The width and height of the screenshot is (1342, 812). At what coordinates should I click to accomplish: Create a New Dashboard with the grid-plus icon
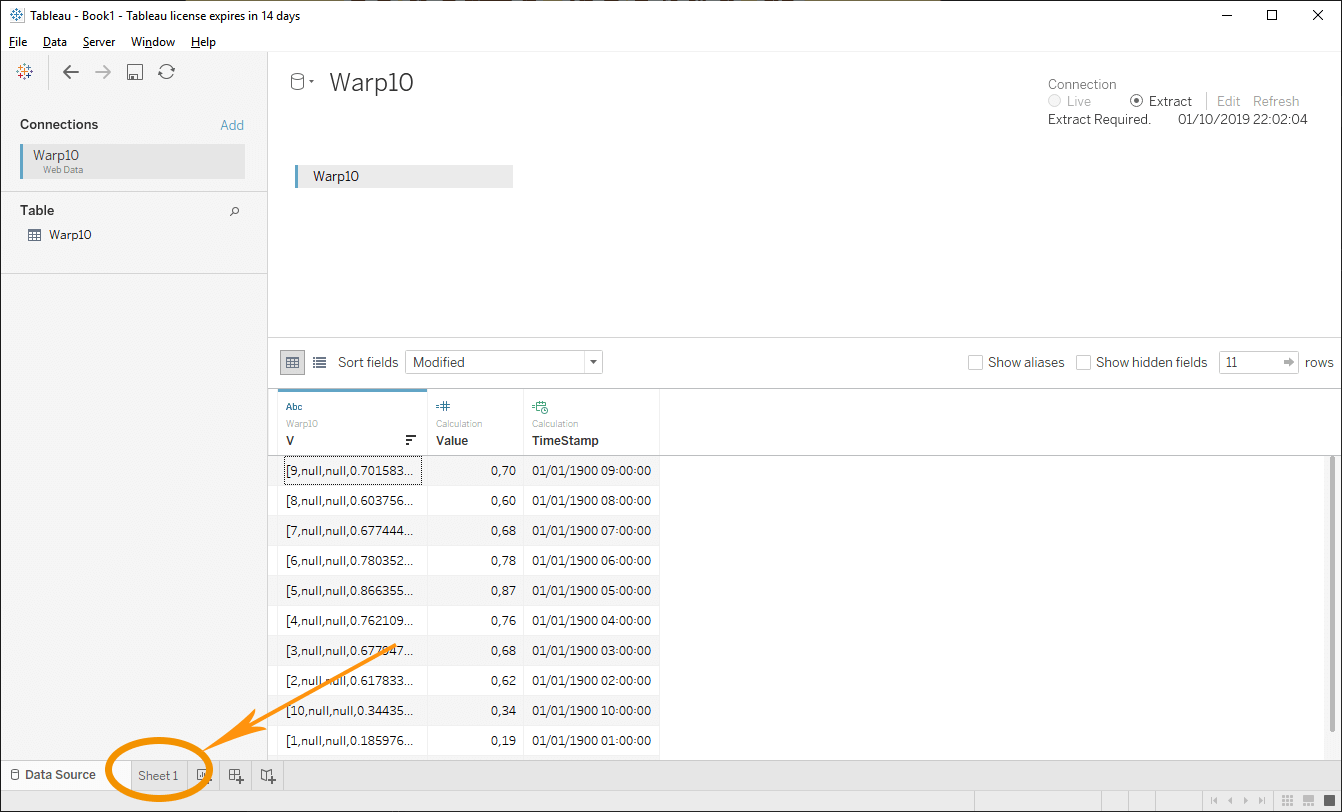[x=235, y=775]
